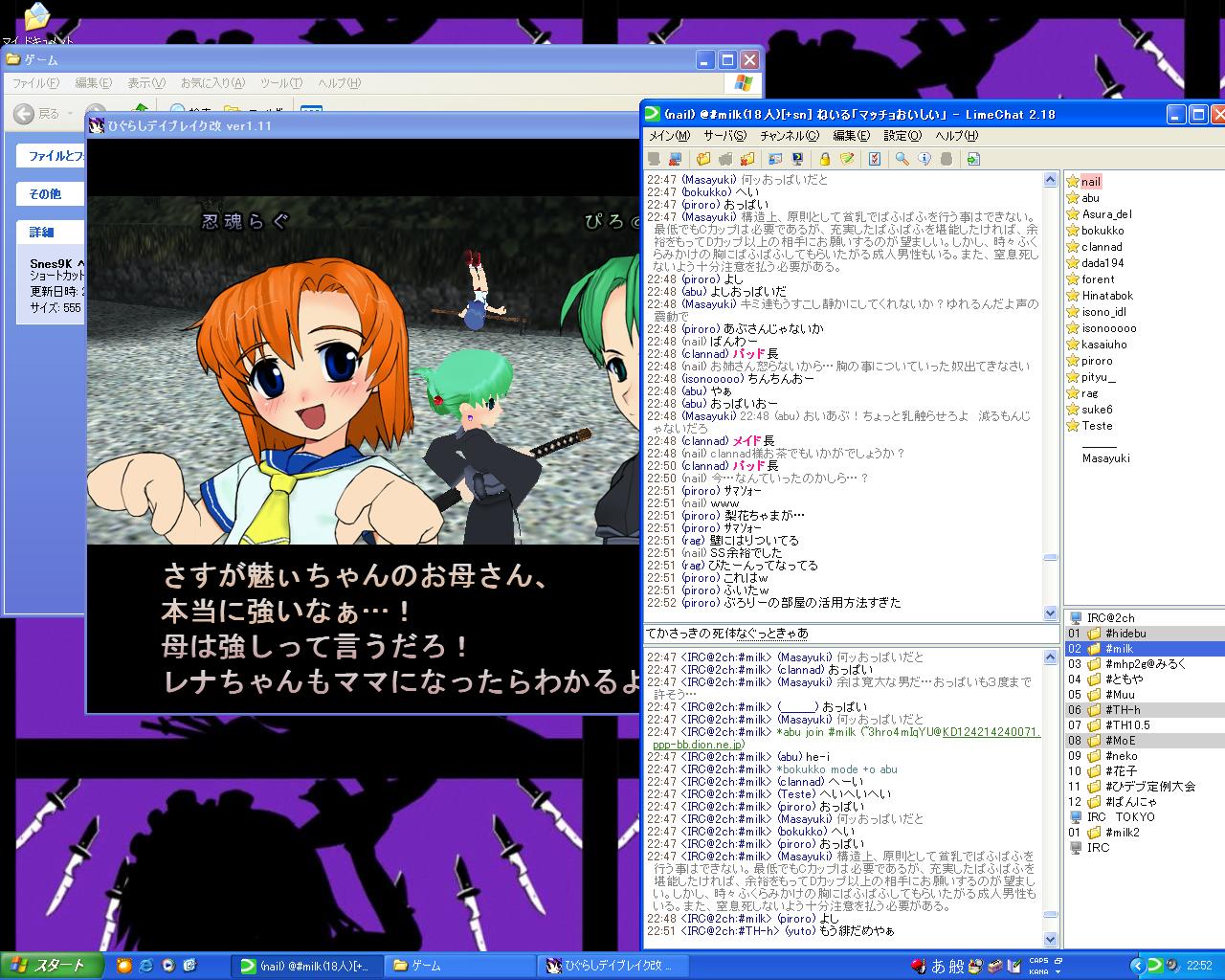Click the folder with red X icon
This screenshot has width=1225, height=980.
(x=747, y=159)
